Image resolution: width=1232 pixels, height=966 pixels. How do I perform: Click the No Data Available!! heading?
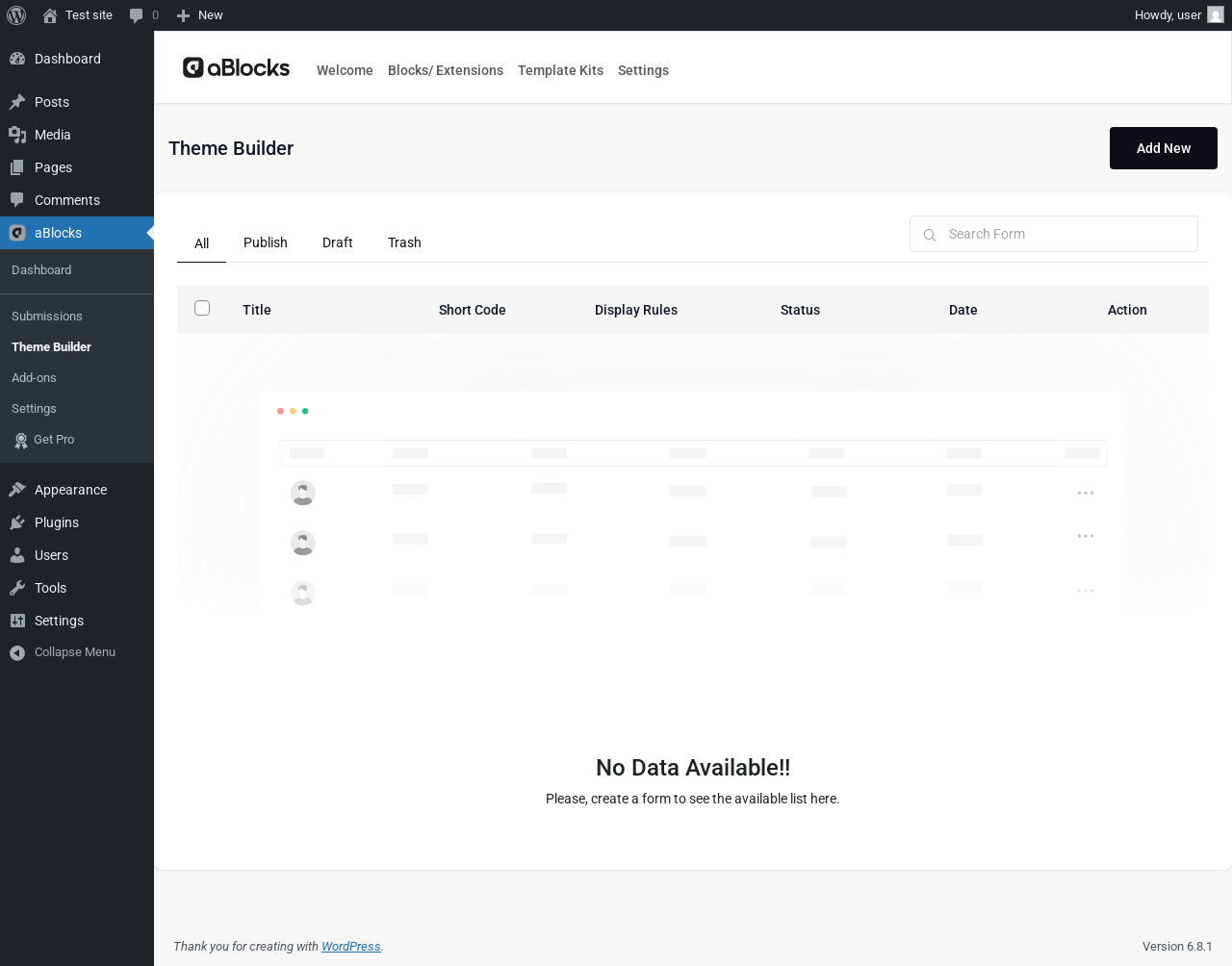(x=693, y=768)
